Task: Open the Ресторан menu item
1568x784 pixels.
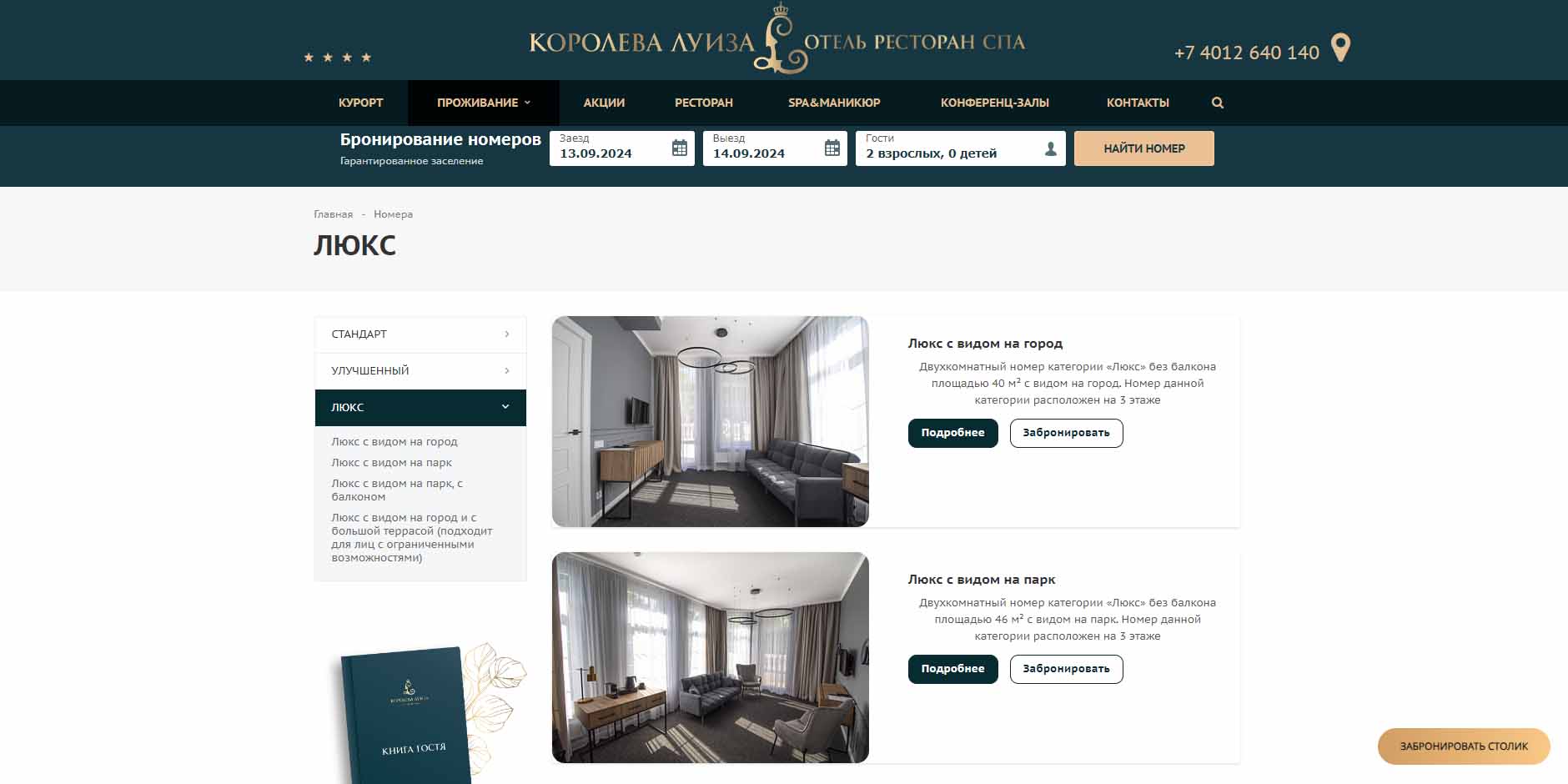Action: pos(704,103)
